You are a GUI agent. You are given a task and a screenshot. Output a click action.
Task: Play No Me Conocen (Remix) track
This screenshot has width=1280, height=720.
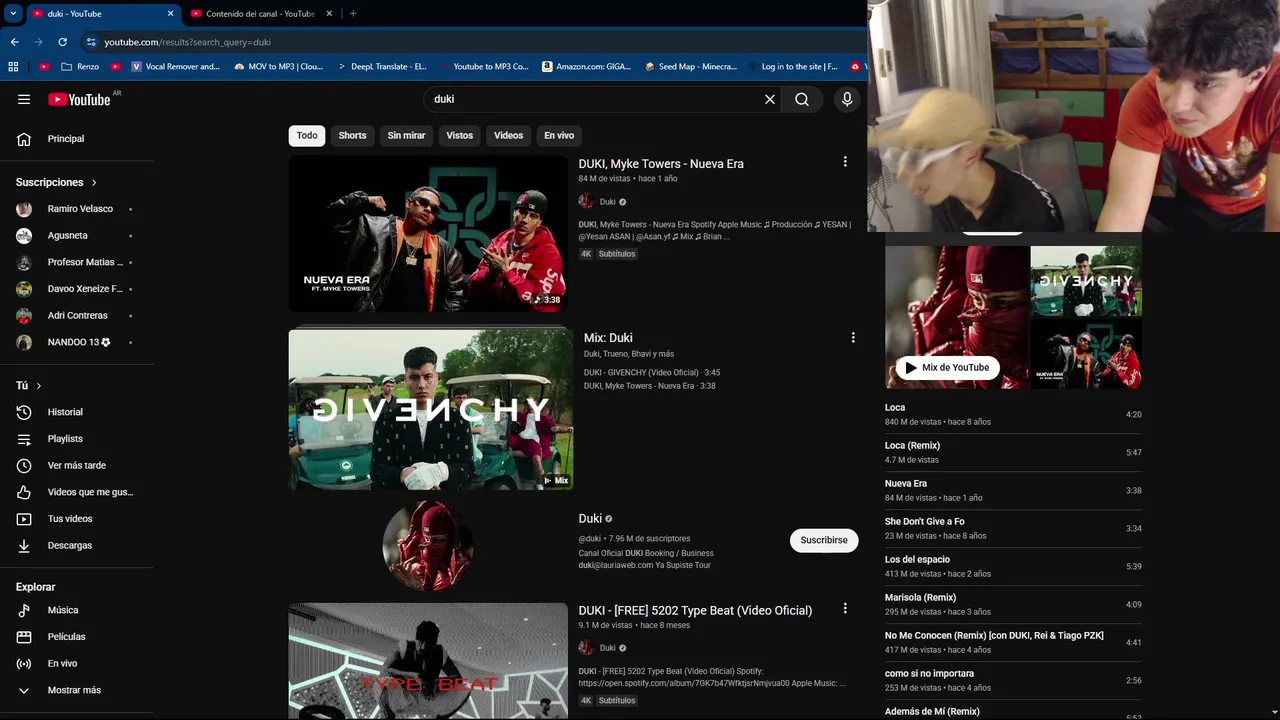tap(1013, 642)
